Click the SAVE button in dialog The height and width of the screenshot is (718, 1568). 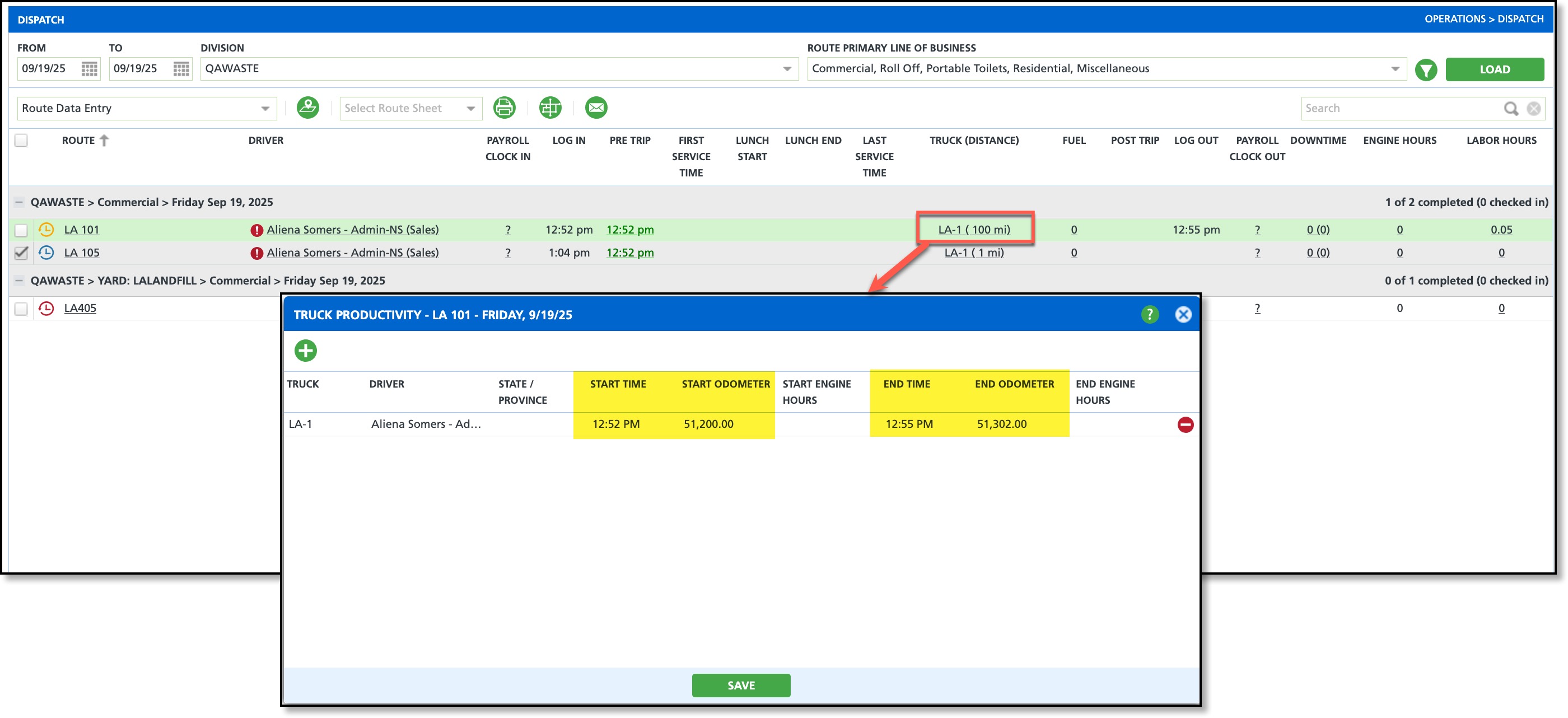(x=740, y=684)
